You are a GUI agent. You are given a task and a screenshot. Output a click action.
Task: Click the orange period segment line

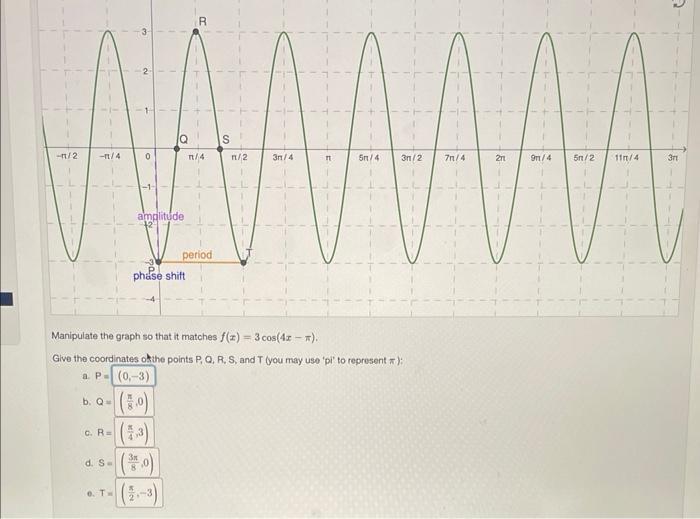[x=200, y=262]
